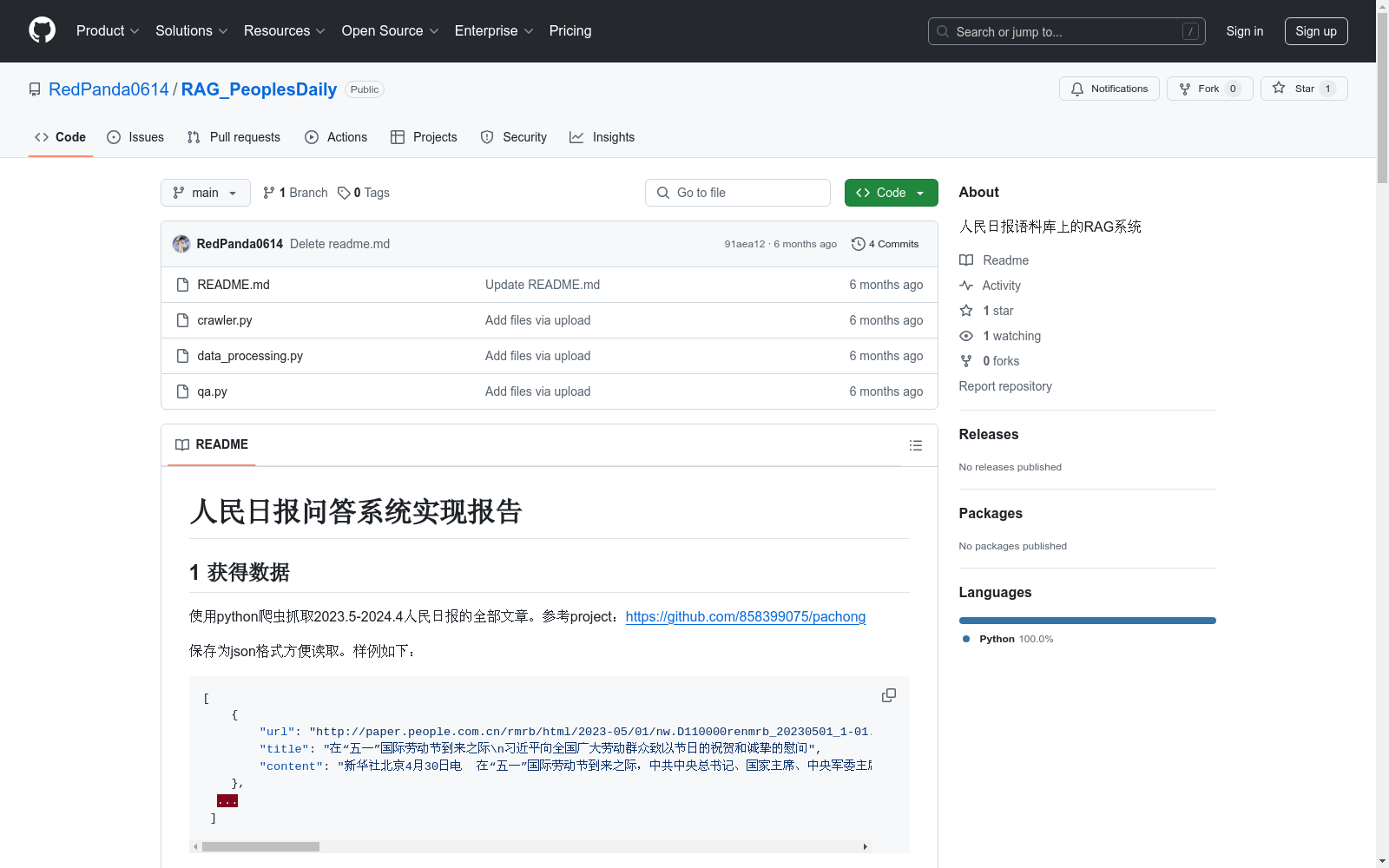The width and height of the screenshot is (1389, 868).
Task: View the 1 Branch link
Action: click(x=295, y=193)
